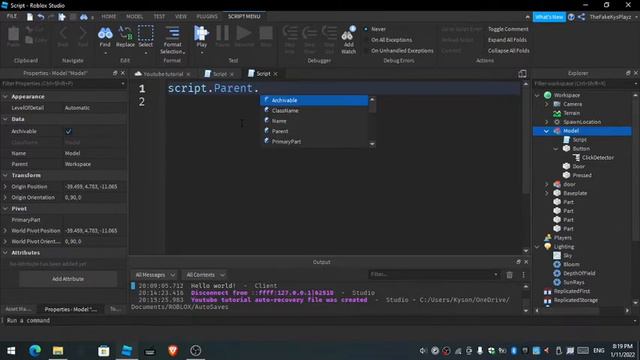Collapse the Data properties section
This screenshot has height=360, width=640.
click(5, 119)
